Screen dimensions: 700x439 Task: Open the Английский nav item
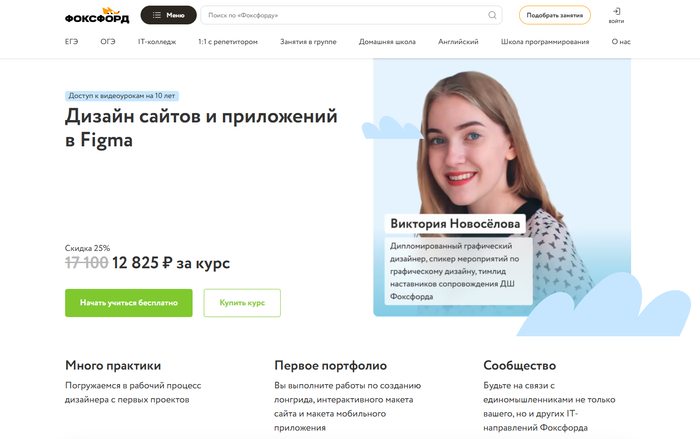tap(458, 42)
